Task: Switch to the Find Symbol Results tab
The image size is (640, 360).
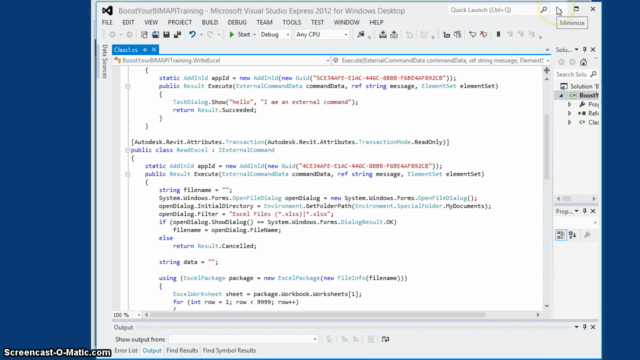Action: click(229, 351)
